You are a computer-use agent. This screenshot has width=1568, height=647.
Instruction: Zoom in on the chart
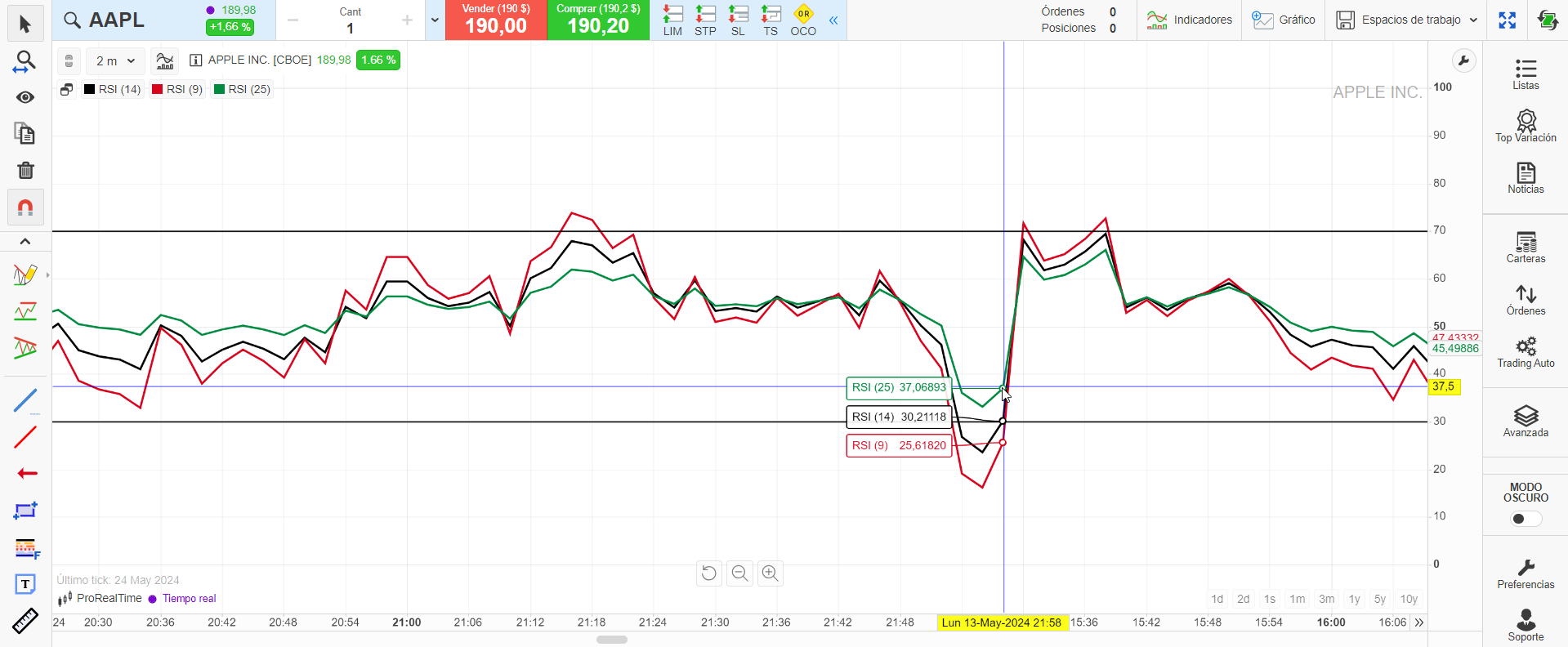[x=770, y=573]
